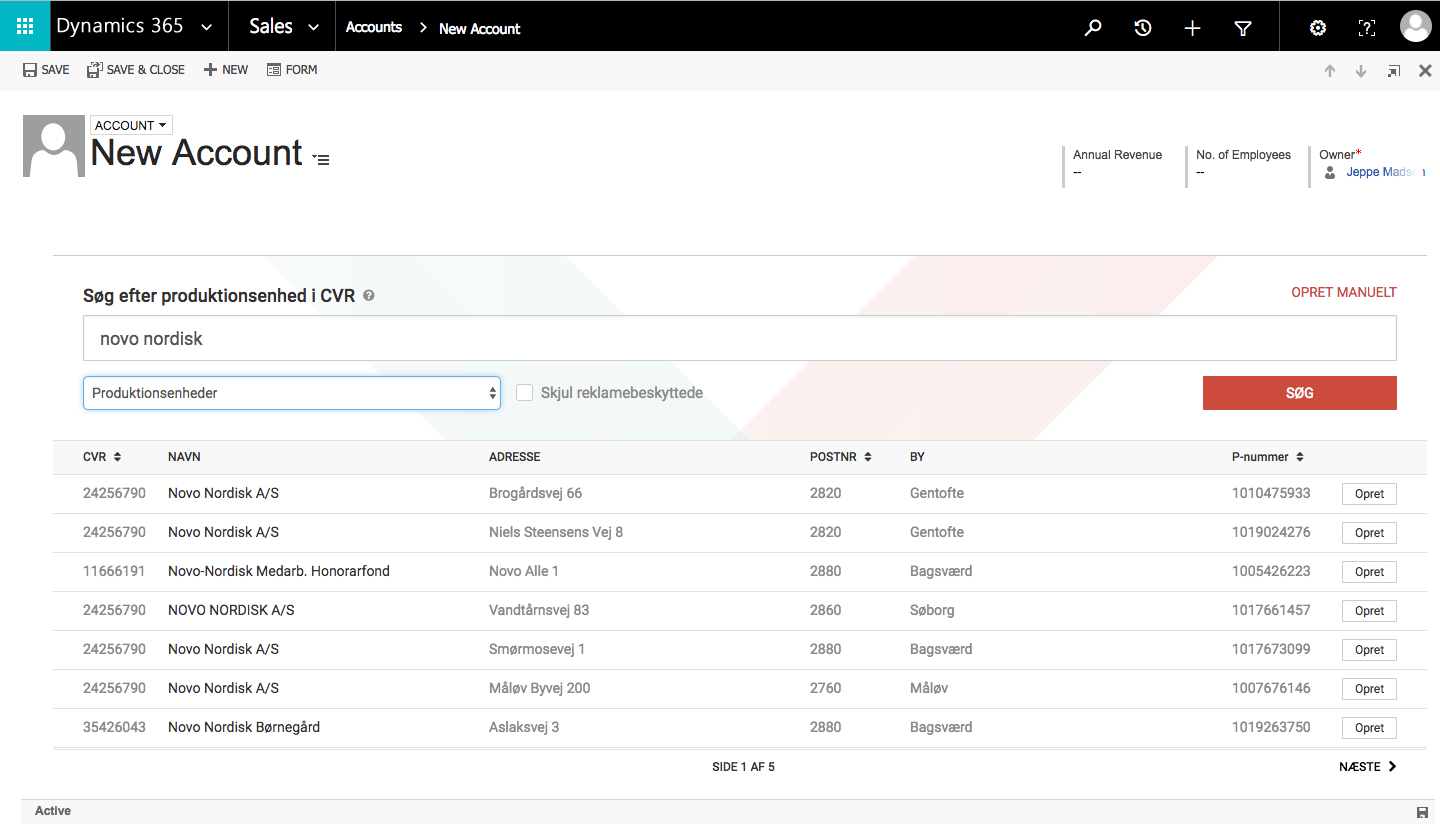Viewport: 1440px width, 826px height.
Task: Pop out the form in new window
Action: pyautogui.click(x=1393, y=71)
